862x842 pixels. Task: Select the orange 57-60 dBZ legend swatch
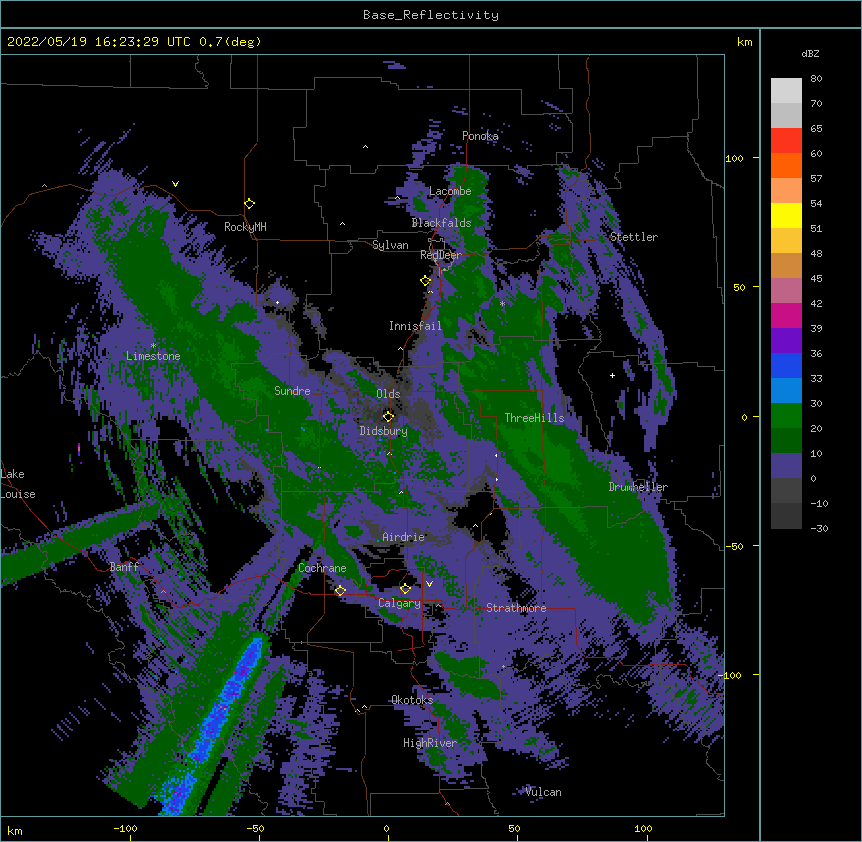coord(786,165)
